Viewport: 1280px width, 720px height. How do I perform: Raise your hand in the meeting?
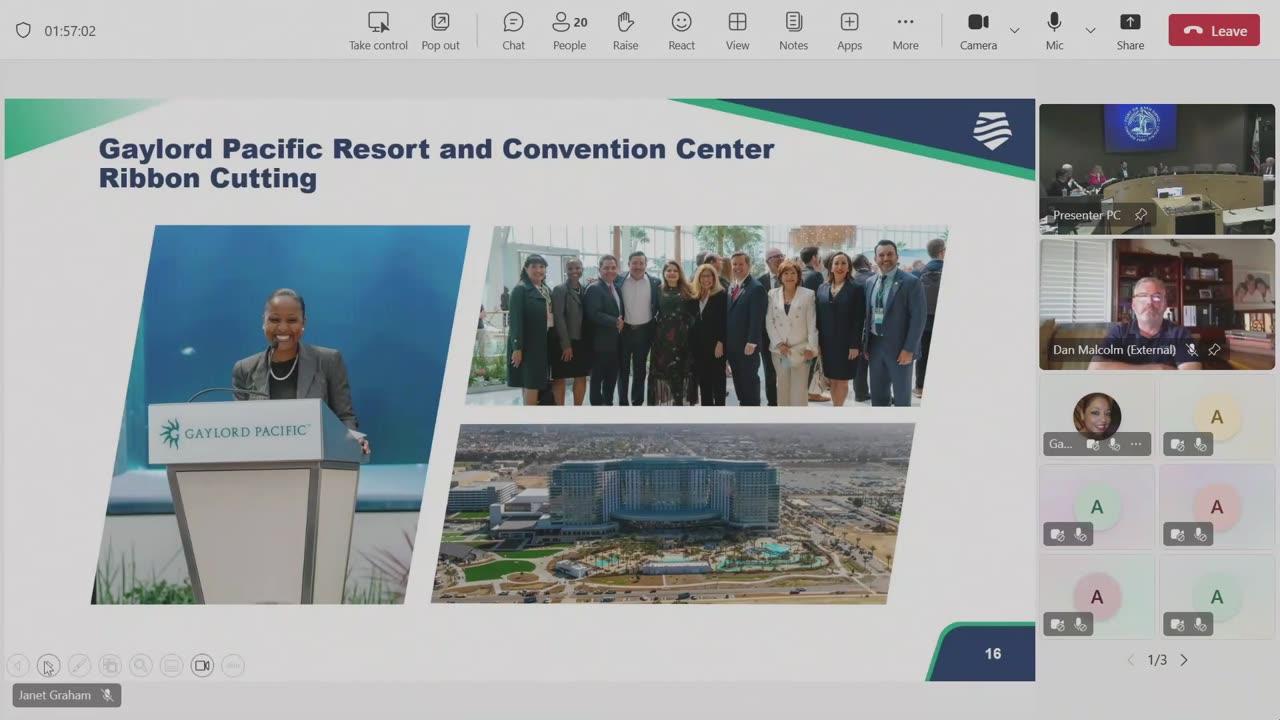coord(625,31)
